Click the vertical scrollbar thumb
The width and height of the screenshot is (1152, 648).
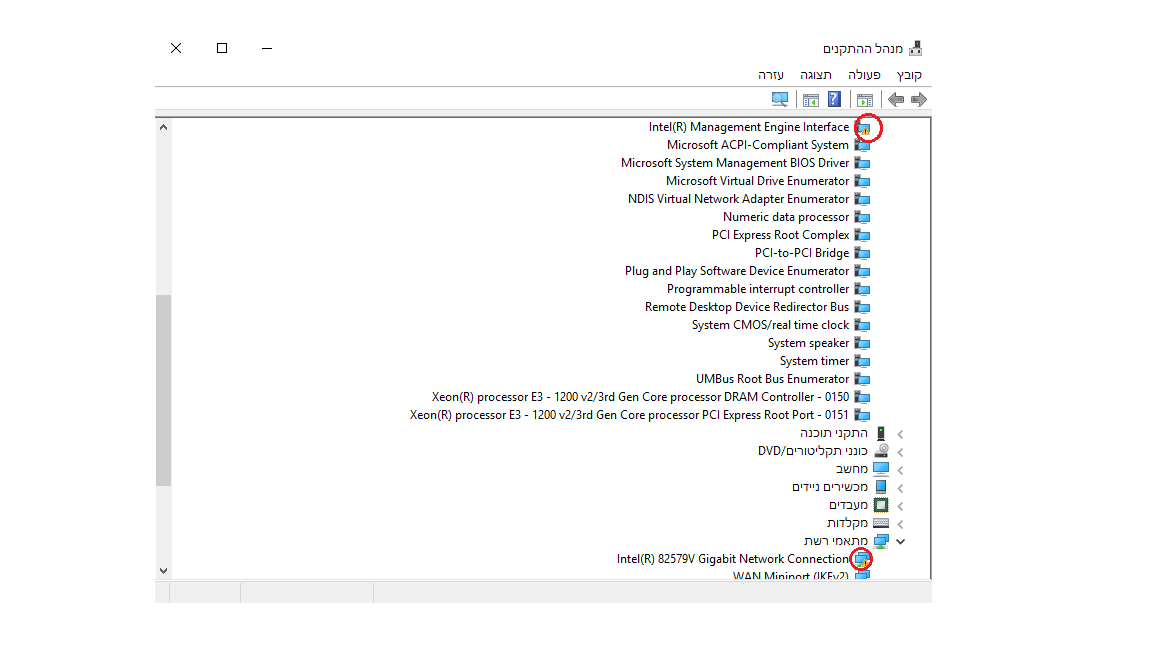(163, 390)
